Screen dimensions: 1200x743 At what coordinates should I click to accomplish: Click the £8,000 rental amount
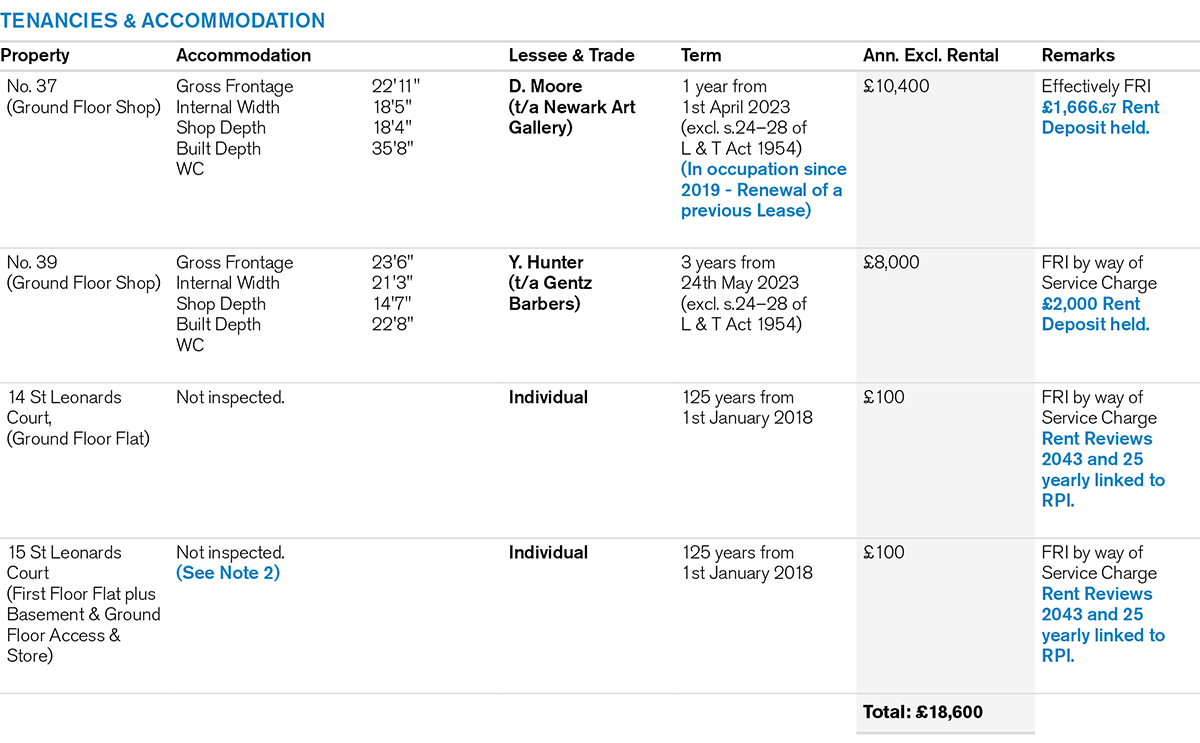[x=892, y=263]
